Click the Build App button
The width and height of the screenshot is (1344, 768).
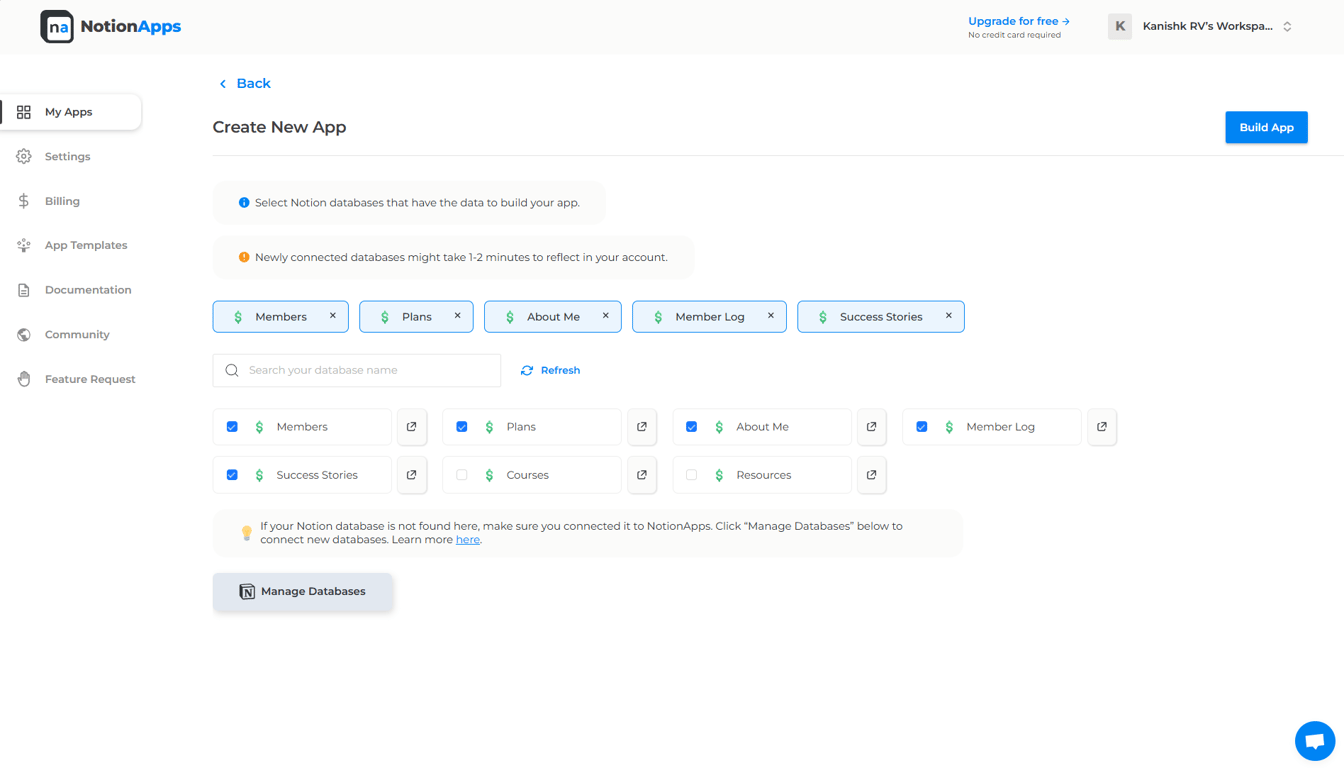tap(1266, 127)
